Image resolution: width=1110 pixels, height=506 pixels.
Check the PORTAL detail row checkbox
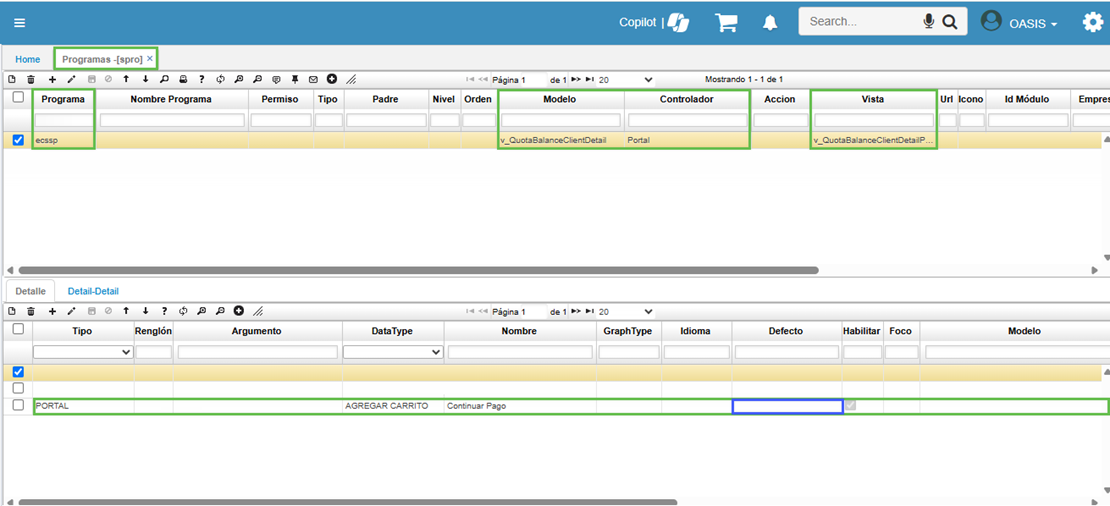coord(18,405)
